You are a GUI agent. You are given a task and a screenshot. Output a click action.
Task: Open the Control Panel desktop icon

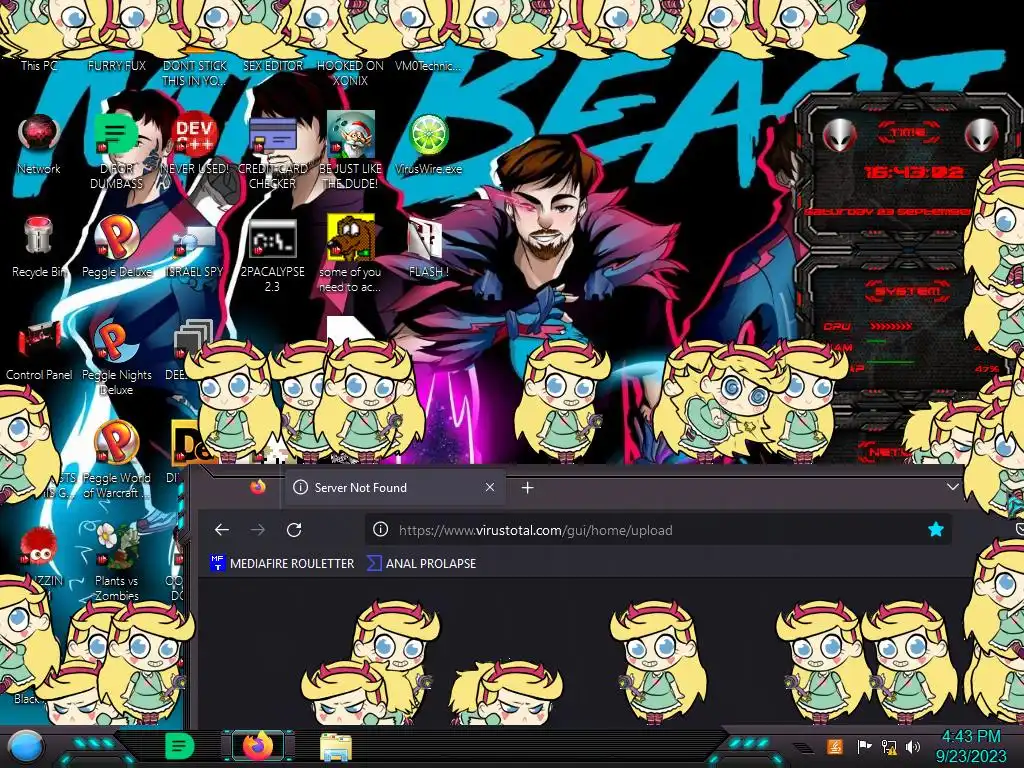[39, 350]
